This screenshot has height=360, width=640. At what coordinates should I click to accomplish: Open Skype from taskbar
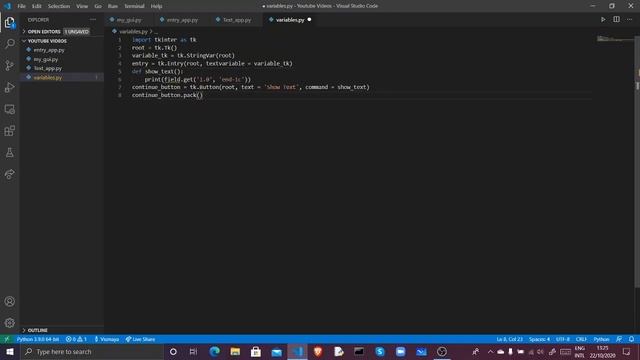[380, 351]
